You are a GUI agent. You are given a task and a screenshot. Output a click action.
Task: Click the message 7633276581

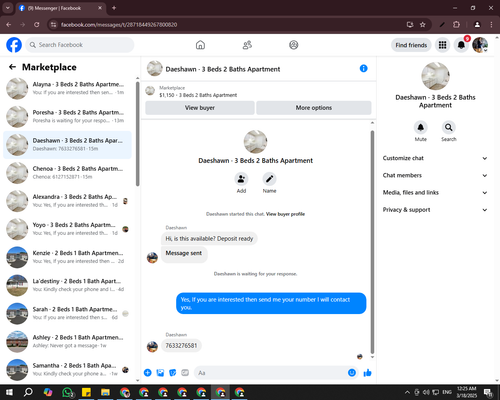(181, 346)
